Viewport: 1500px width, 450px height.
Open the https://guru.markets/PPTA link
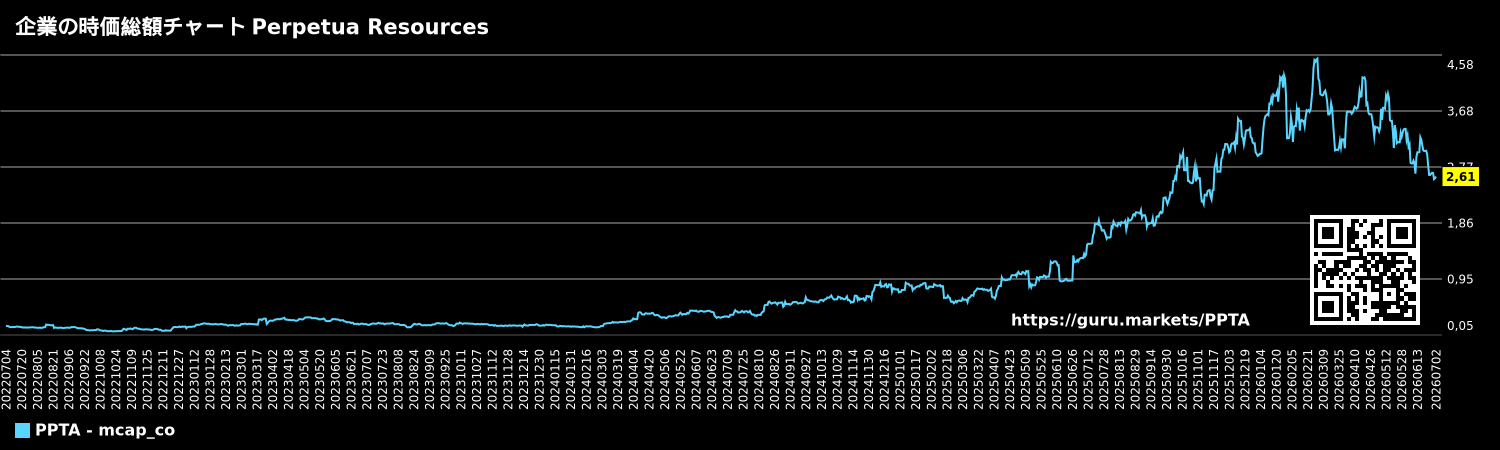click(1130, 320)
